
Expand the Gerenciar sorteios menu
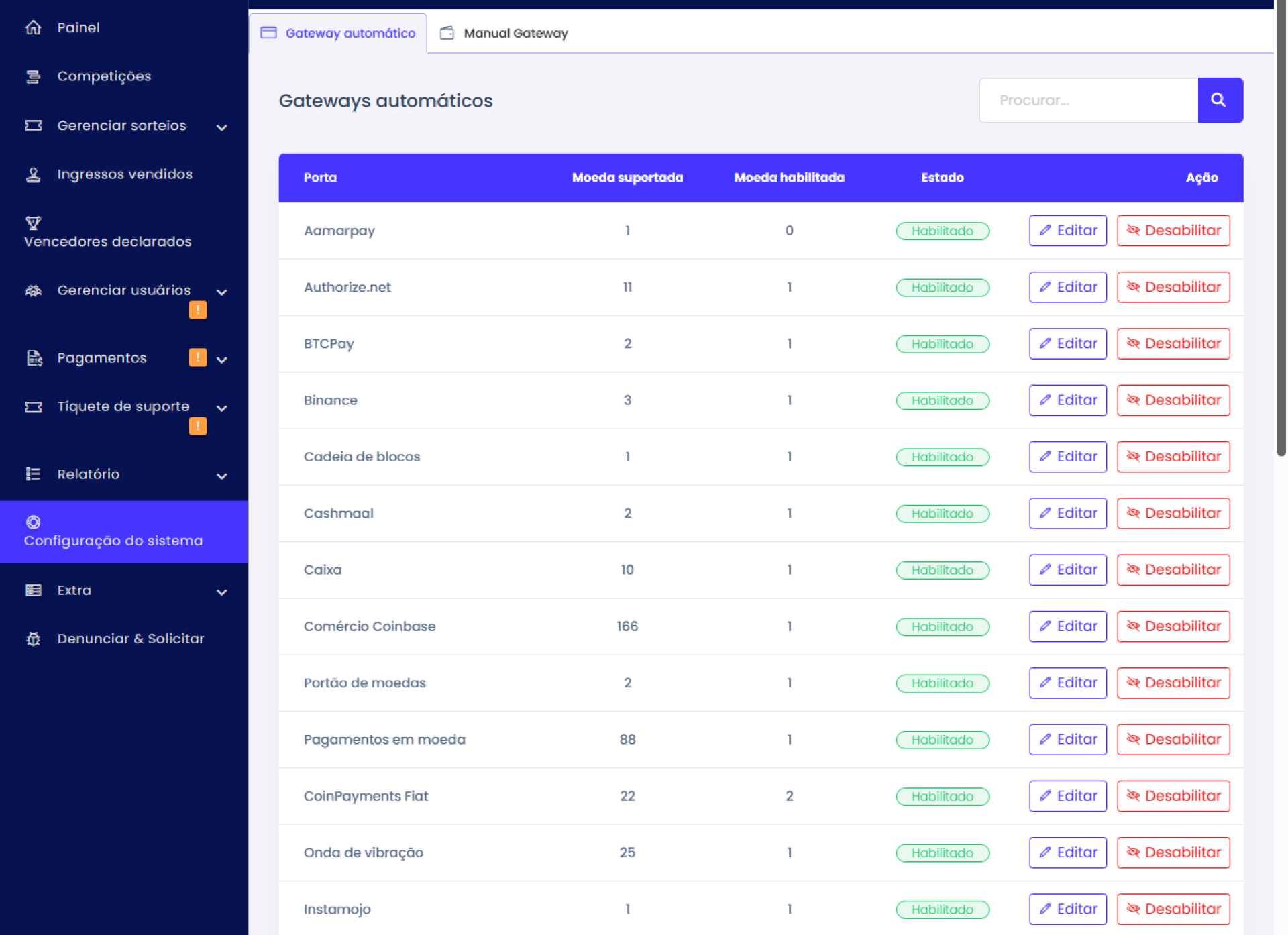coord(222,127)
